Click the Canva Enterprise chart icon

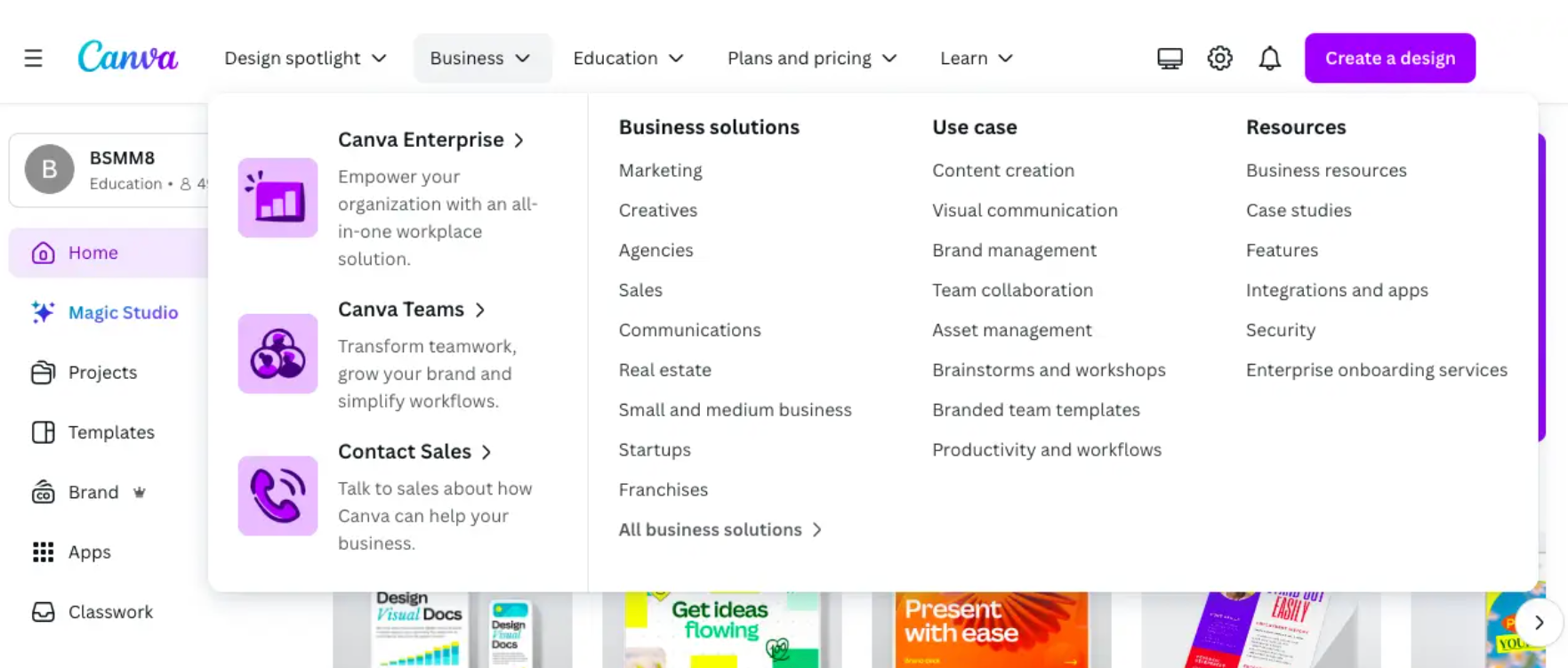[277, 197]
